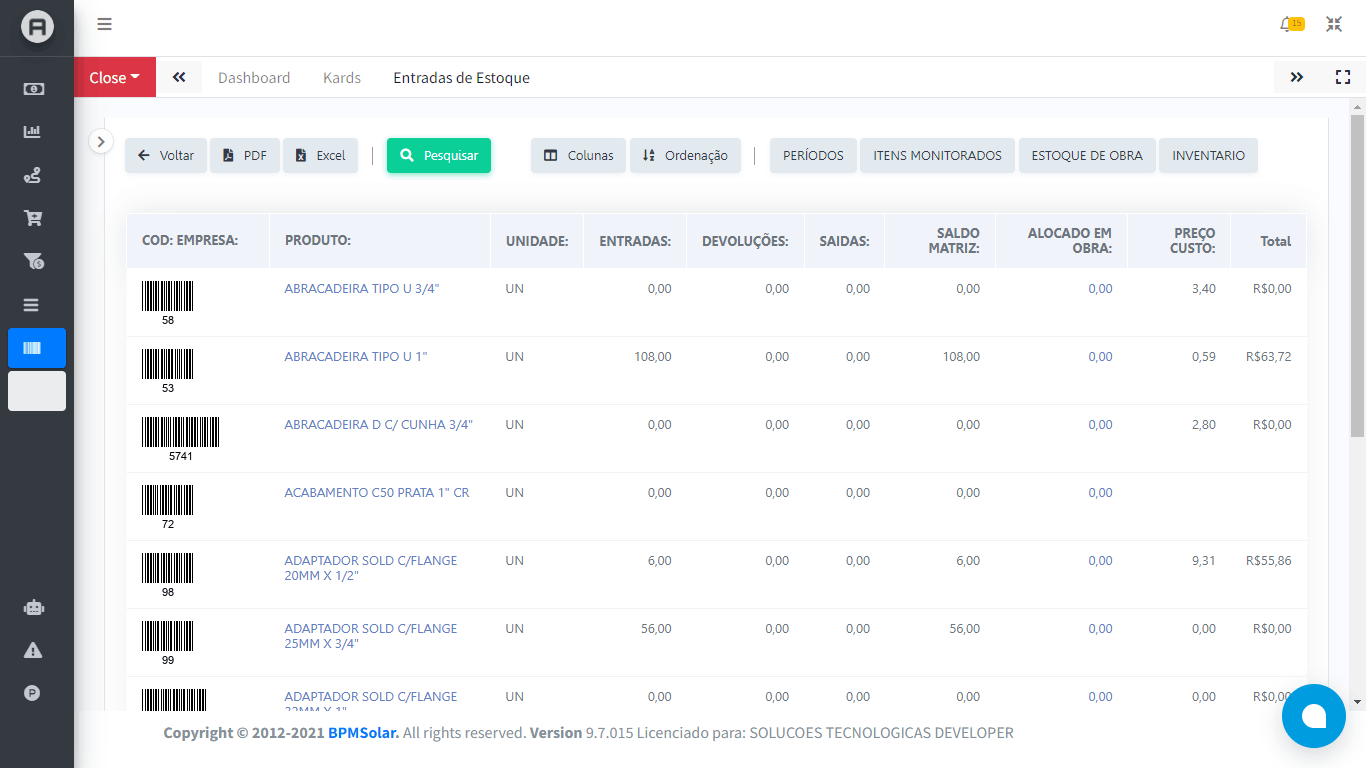This screenshot has width=1366, height=768.
Task: Expand the Close dropdown button
Action: 115,77
